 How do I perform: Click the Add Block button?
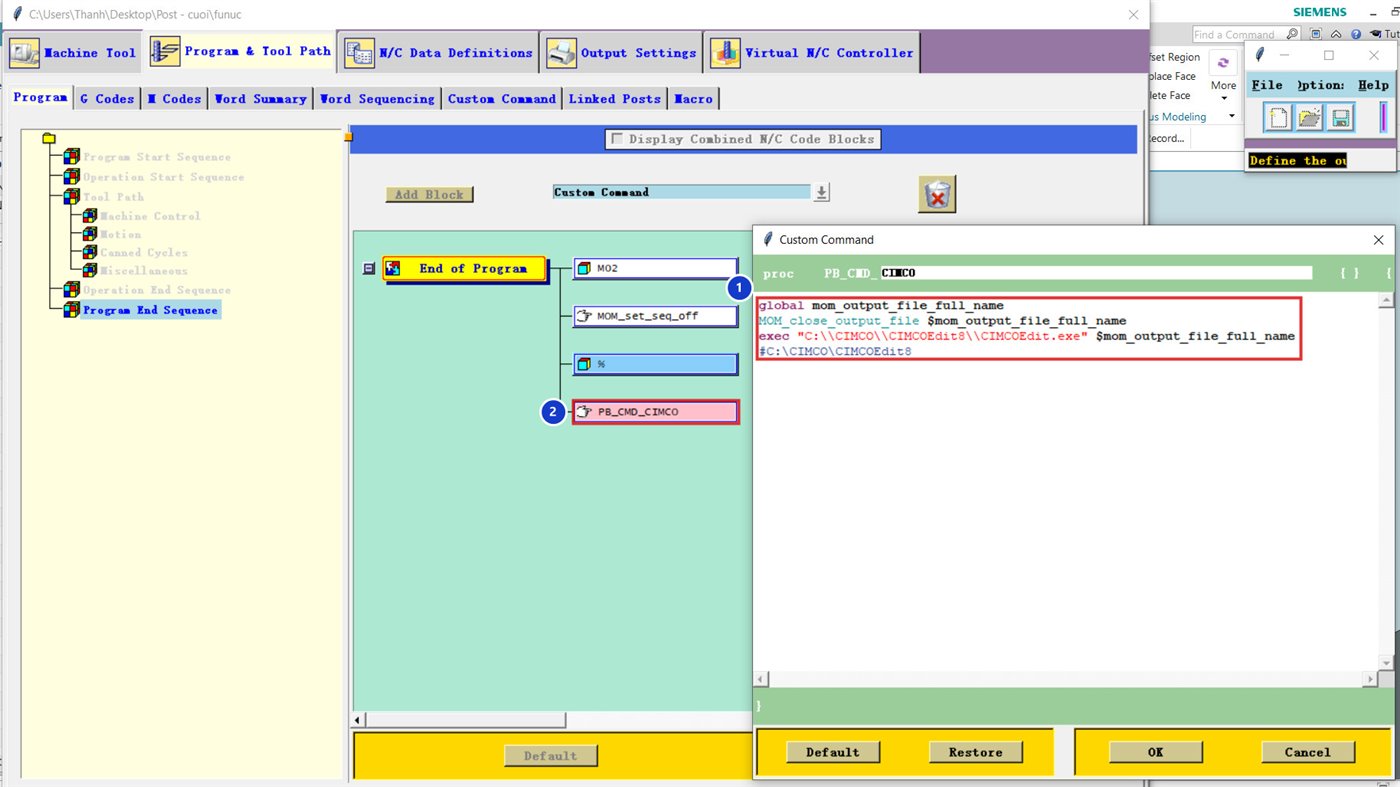tap(429, 194)
